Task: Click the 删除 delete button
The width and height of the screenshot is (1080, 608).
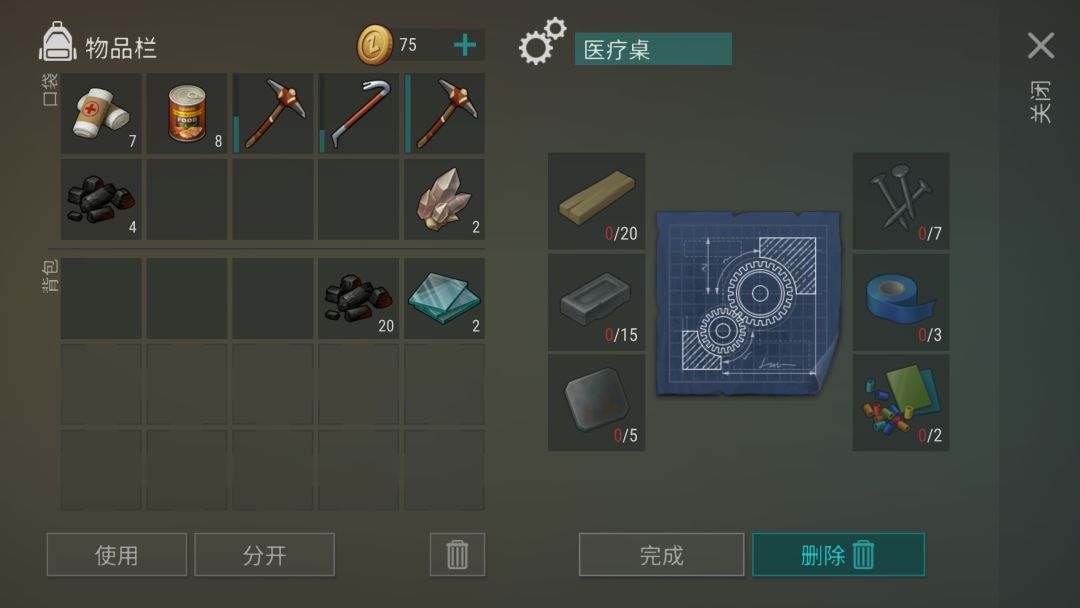Action: pos(838,554)
